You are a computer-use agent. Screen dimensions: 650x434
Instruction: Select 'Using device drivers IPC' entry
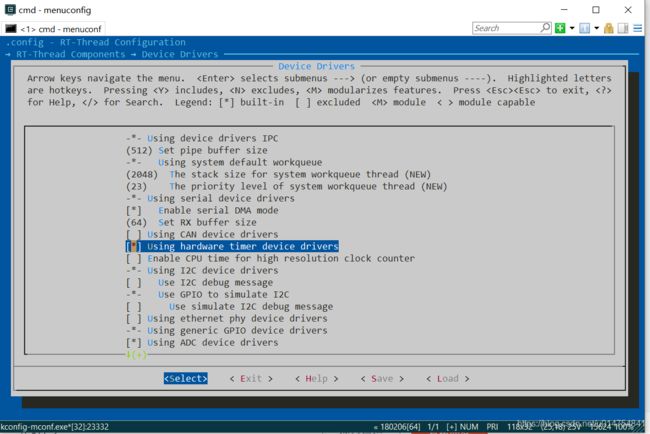coord(202,138)
